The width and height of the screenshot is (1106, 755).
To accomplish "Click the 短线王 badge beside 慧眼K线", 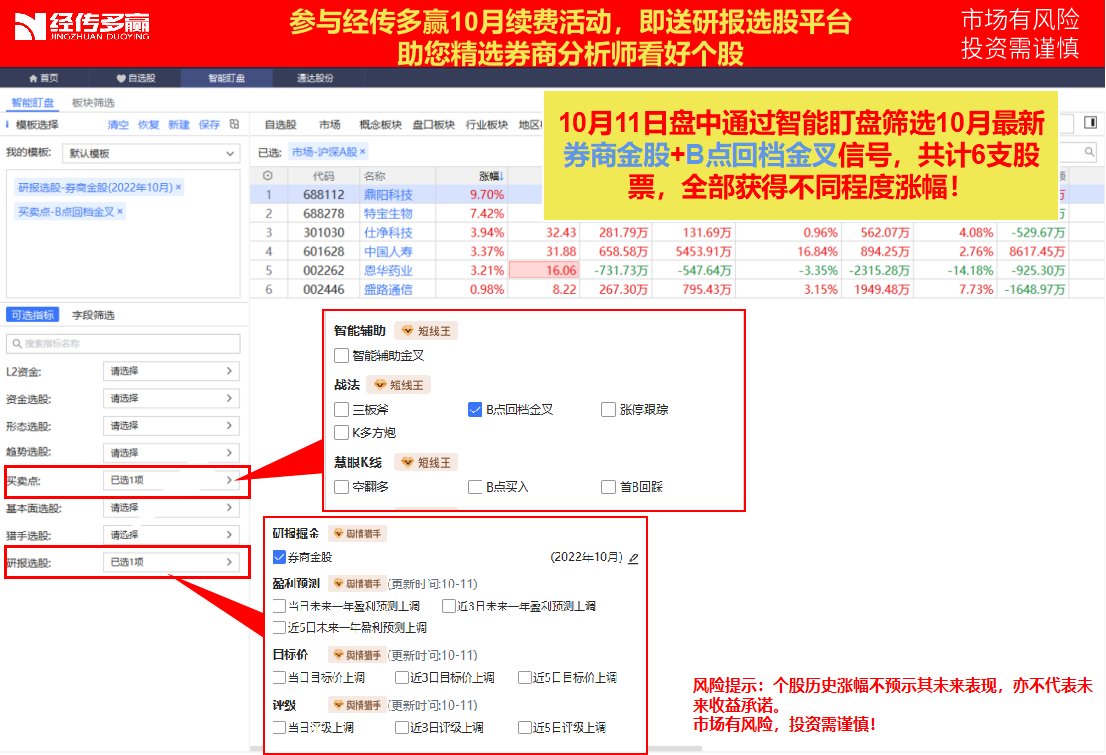I will click(426, 463).
